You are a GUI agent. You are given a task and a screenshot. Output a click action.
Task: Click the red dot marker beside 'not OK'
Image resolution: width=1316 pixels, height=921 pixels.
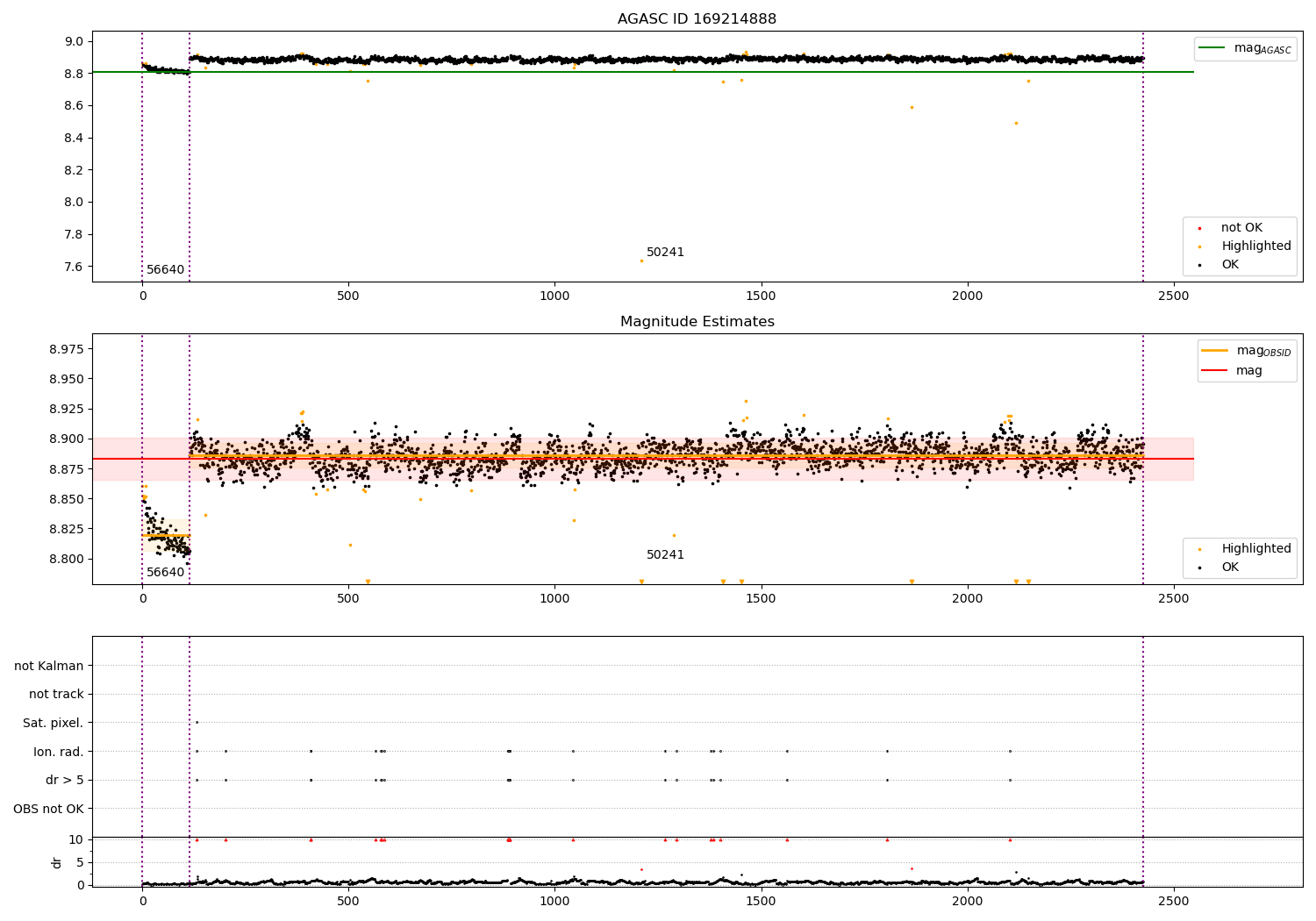[1199, 228]
